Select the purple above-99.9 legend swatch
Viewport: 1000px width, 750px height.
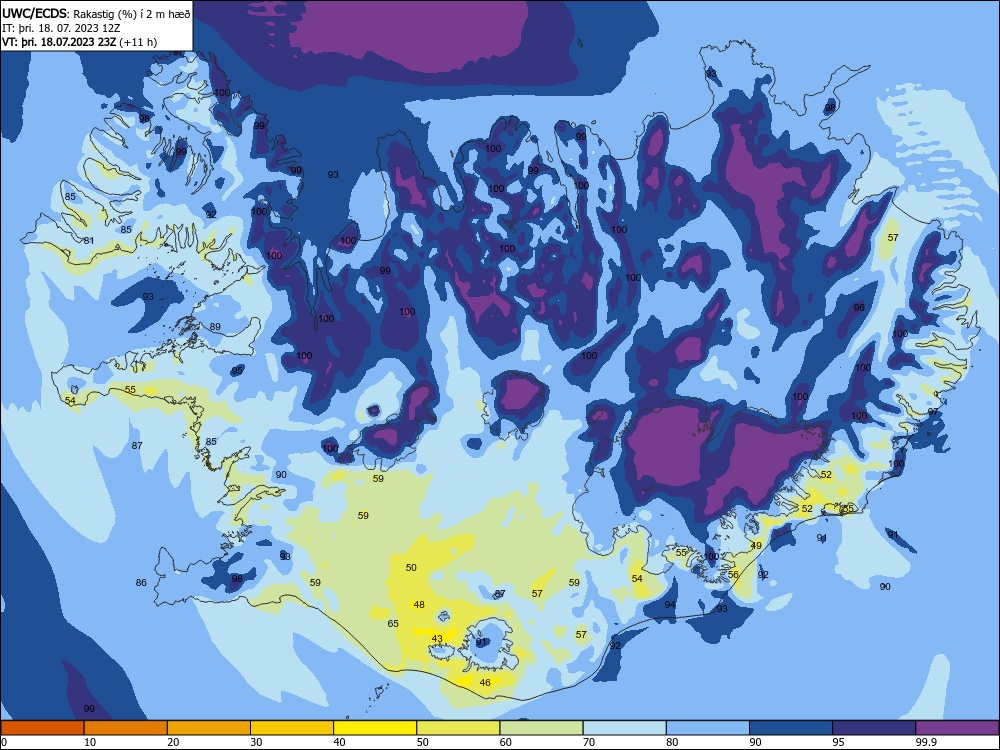pos(957,728)
